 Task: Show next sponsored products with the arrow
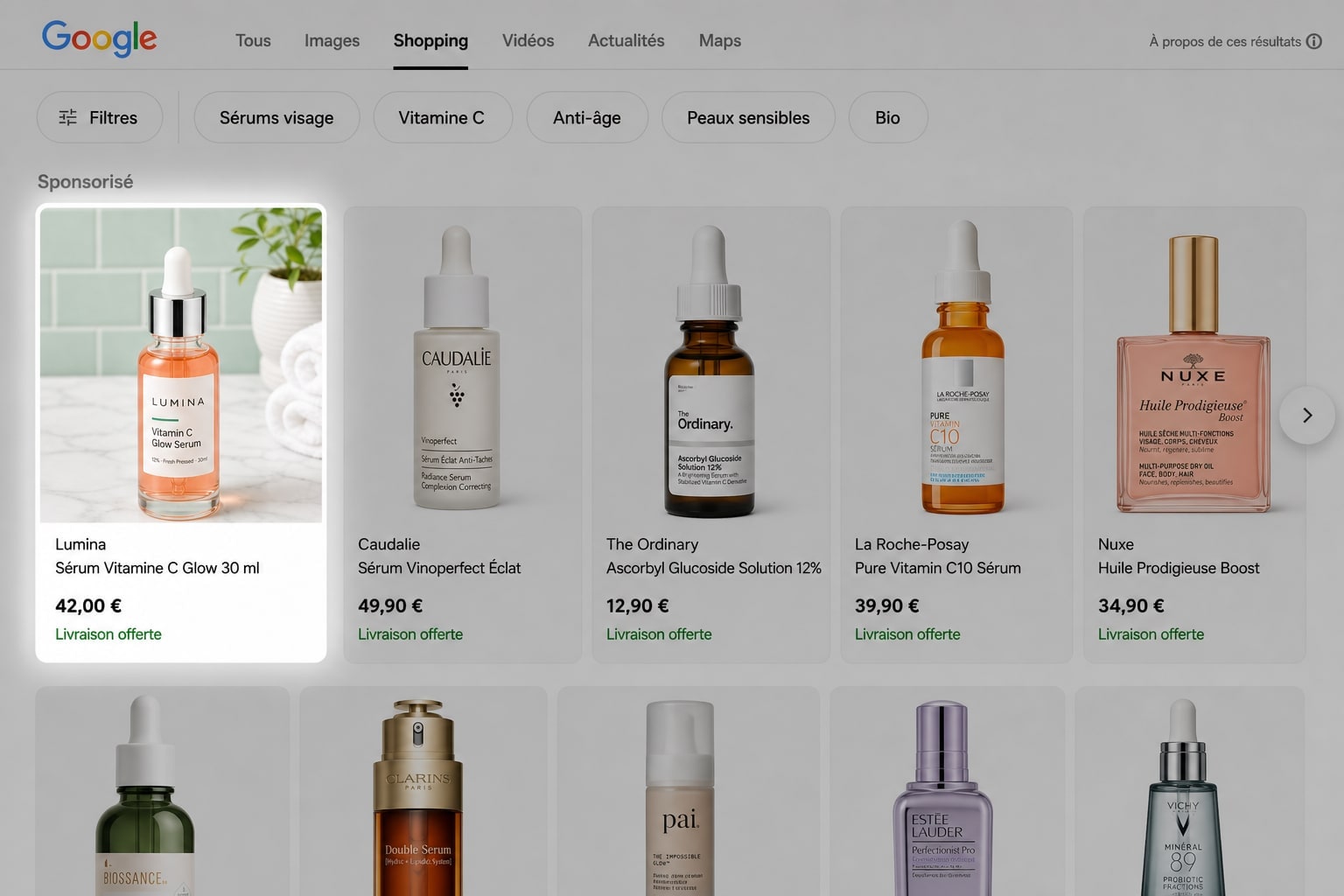coord(1306,416)
